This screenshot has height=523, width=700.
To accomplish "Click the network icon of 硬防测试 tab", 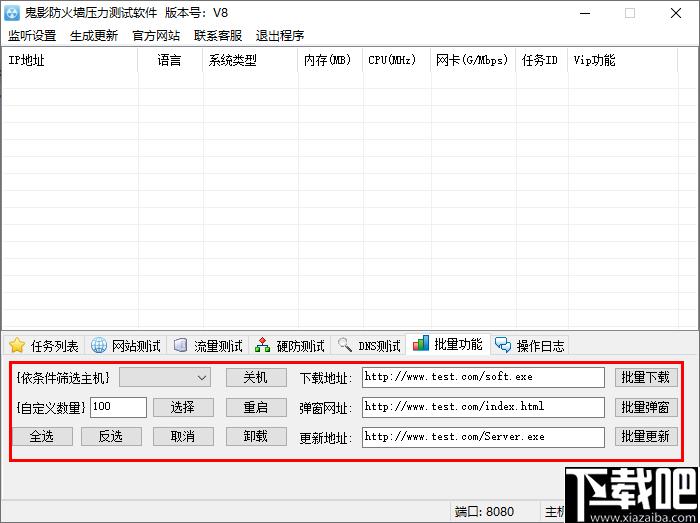I will click(262, 345).
